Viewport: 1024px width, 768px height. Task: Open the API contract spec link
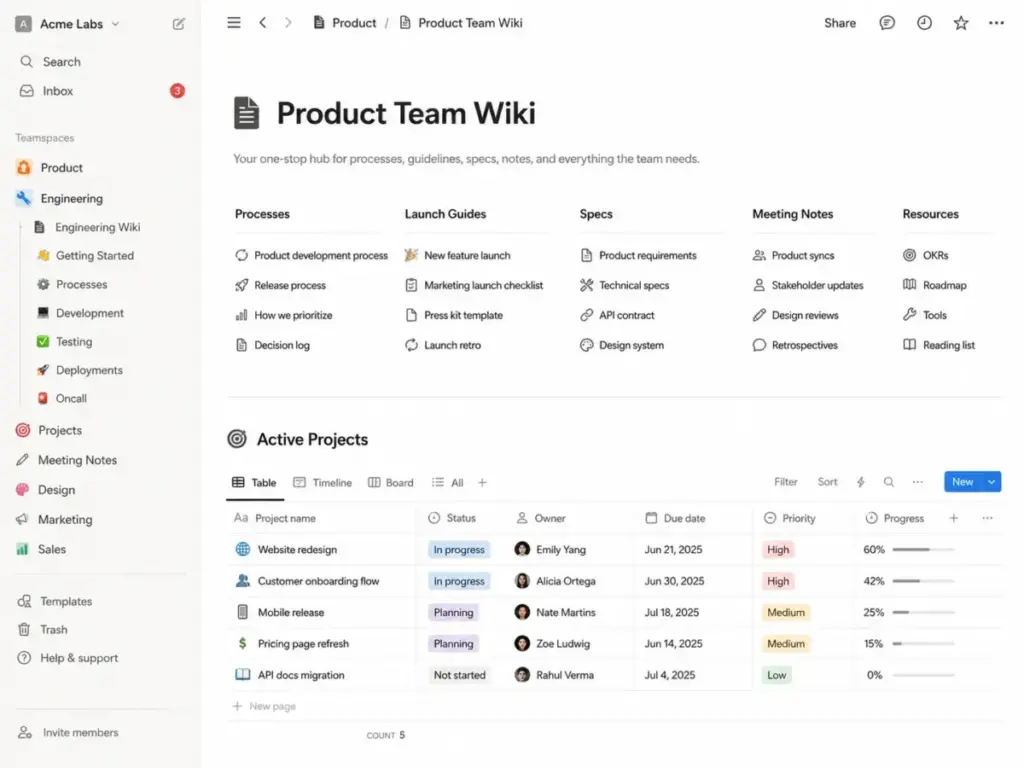(617, 315)
